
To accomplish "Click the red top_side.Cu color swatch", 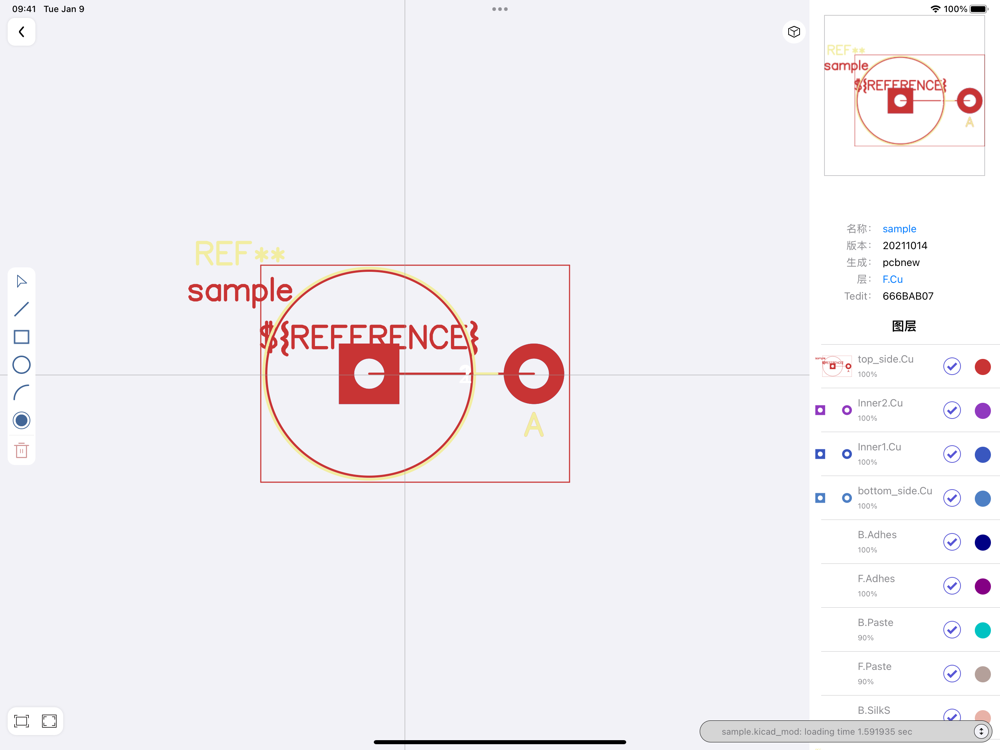I will (x=983, y=367).
